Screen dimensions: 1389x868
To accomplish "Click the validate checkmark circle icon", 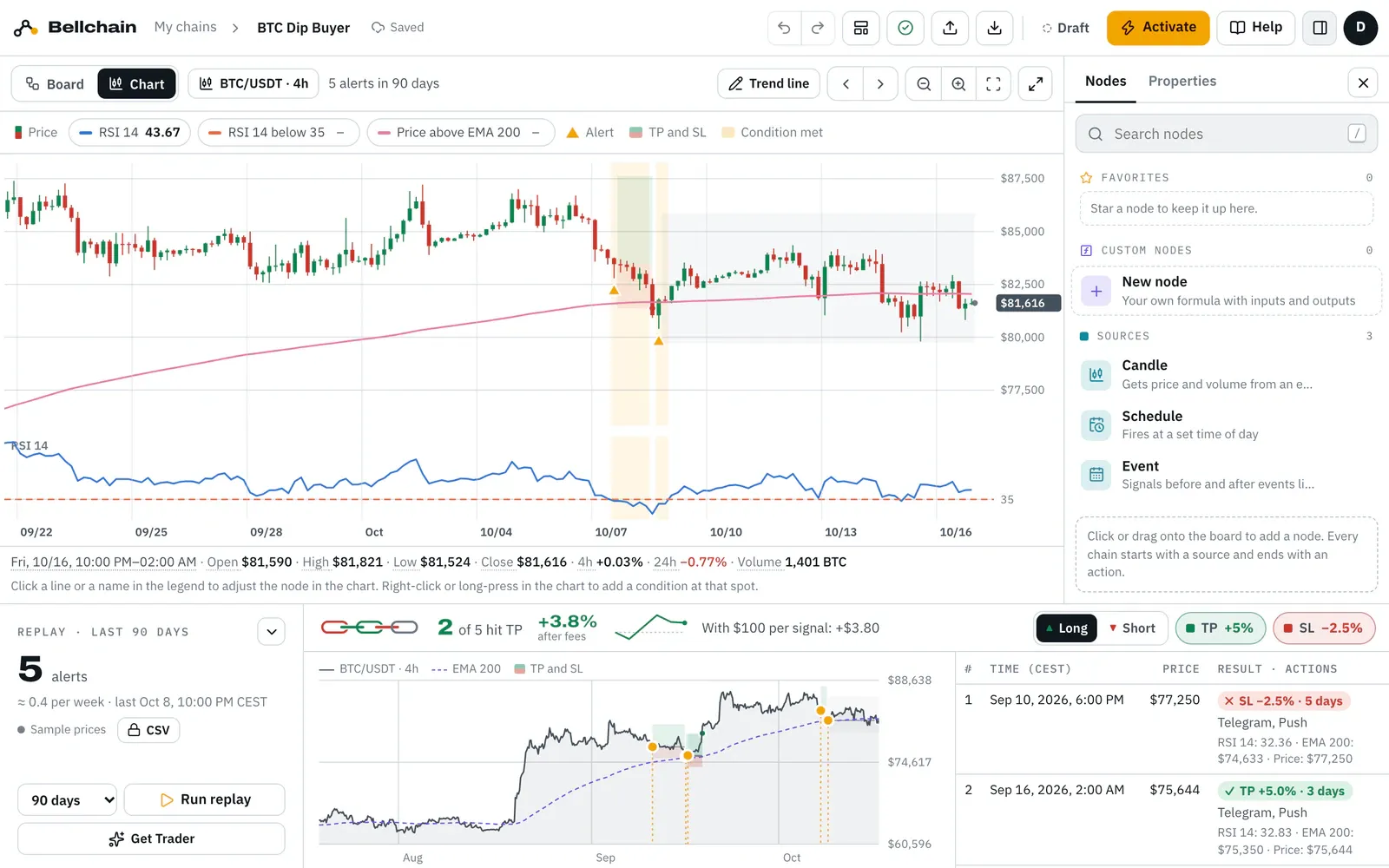I will tap(905, 28).
